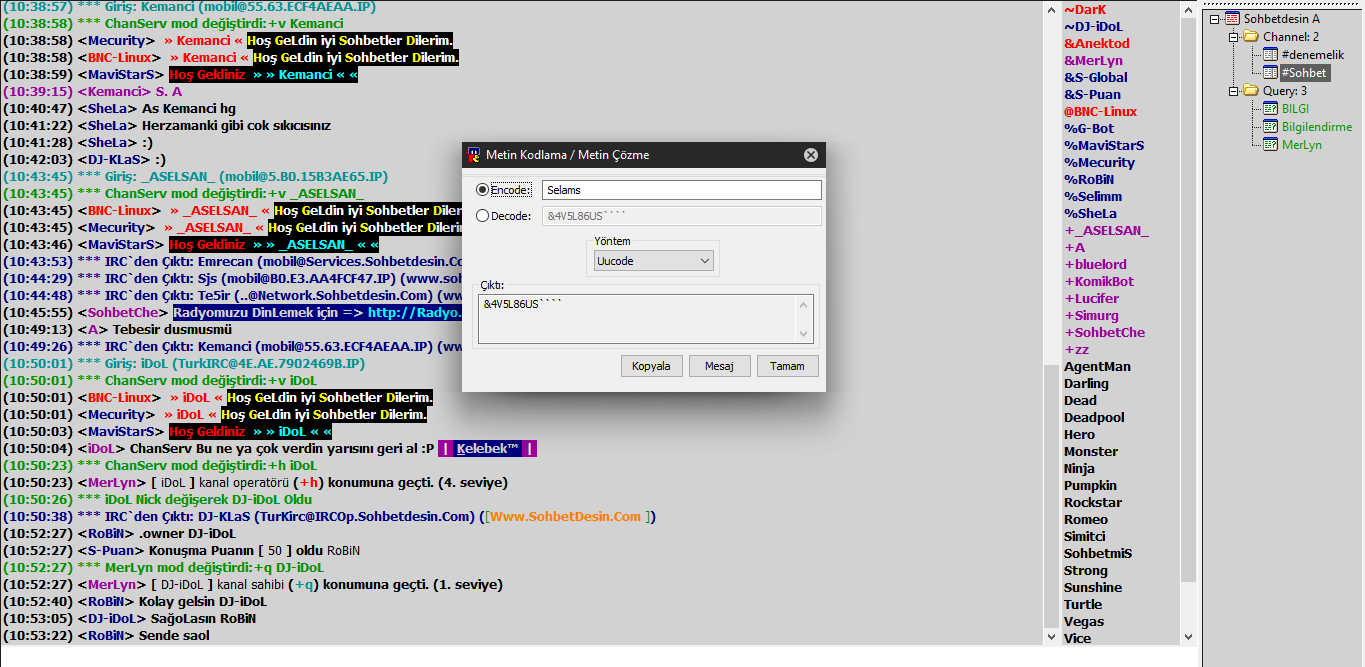Click the chat window scrollbar up arrow
Screen dimensions: 1365x667
pyautogui.click(x=1051, y=9)
